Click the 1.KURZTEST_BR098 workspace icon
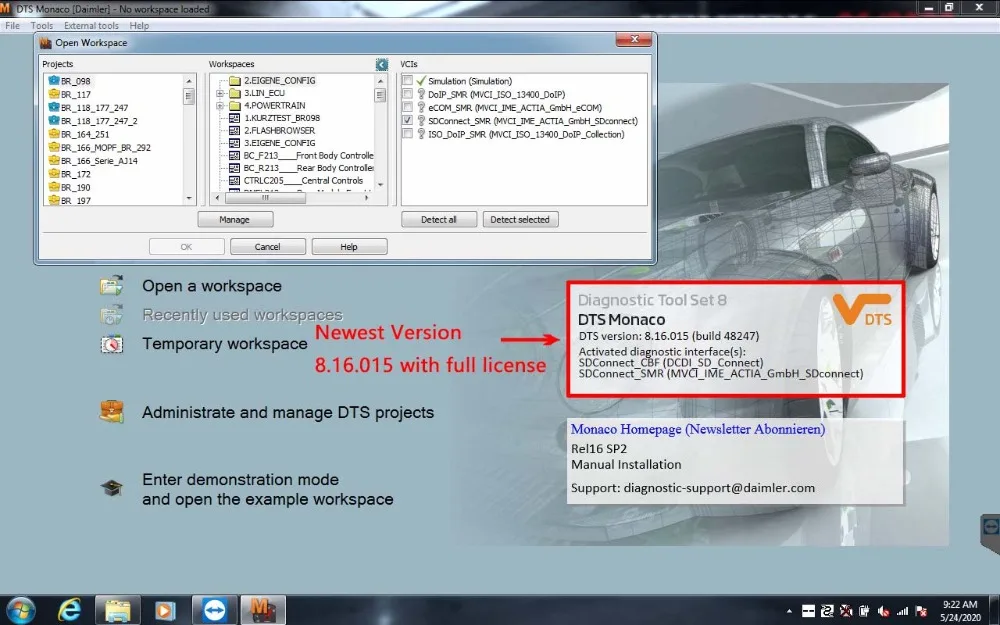Image resolution: width=1000 pixels, height=625 pixels. point(235,118)
